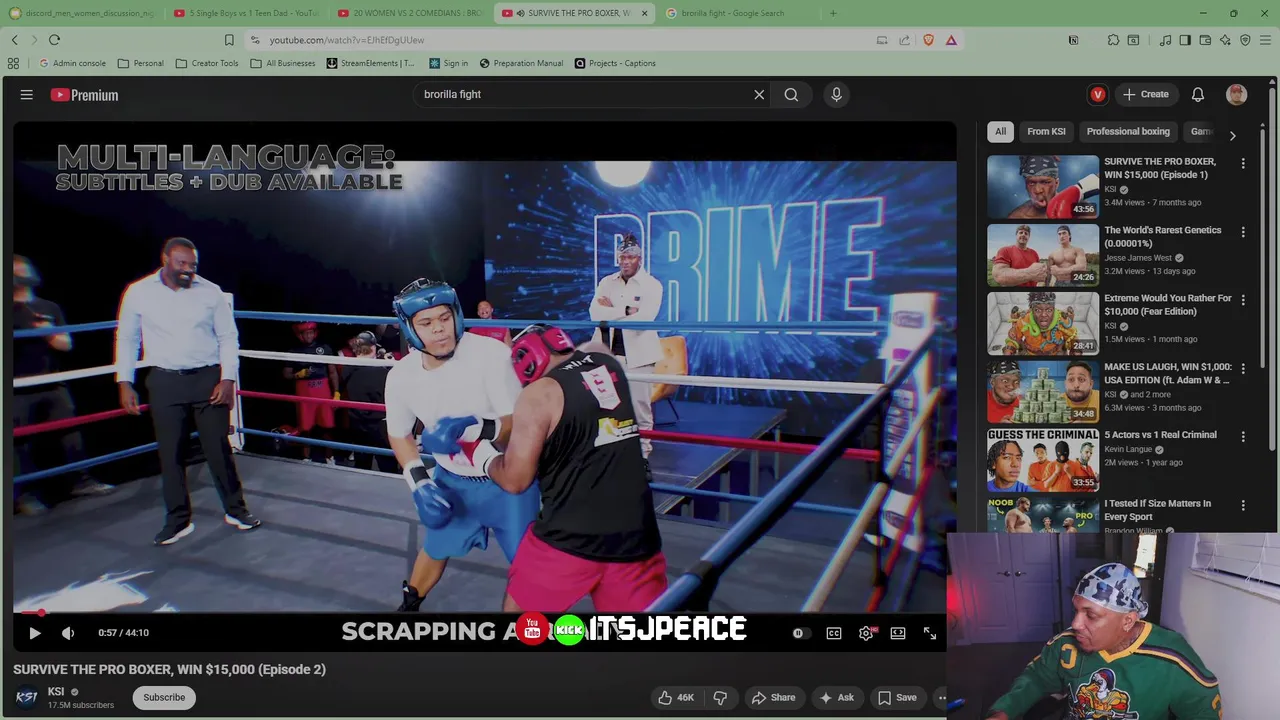
Task: Show more filter chips arrow
Action: tap(1232, 135)
